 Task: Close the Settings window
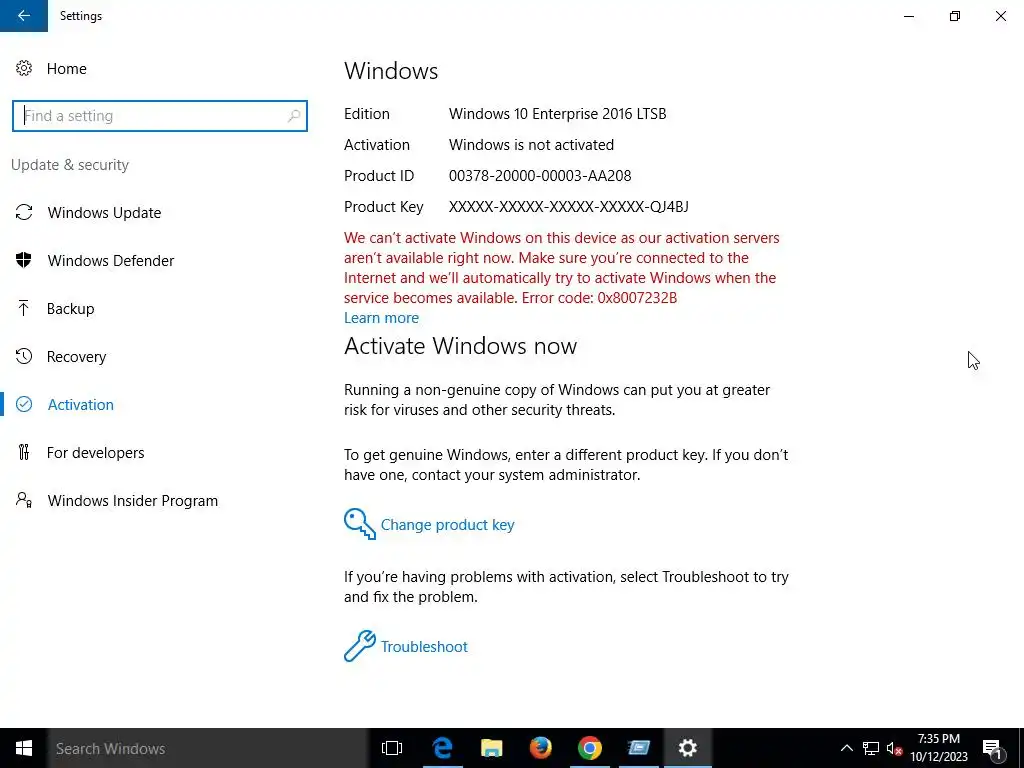coord(1000,16)
